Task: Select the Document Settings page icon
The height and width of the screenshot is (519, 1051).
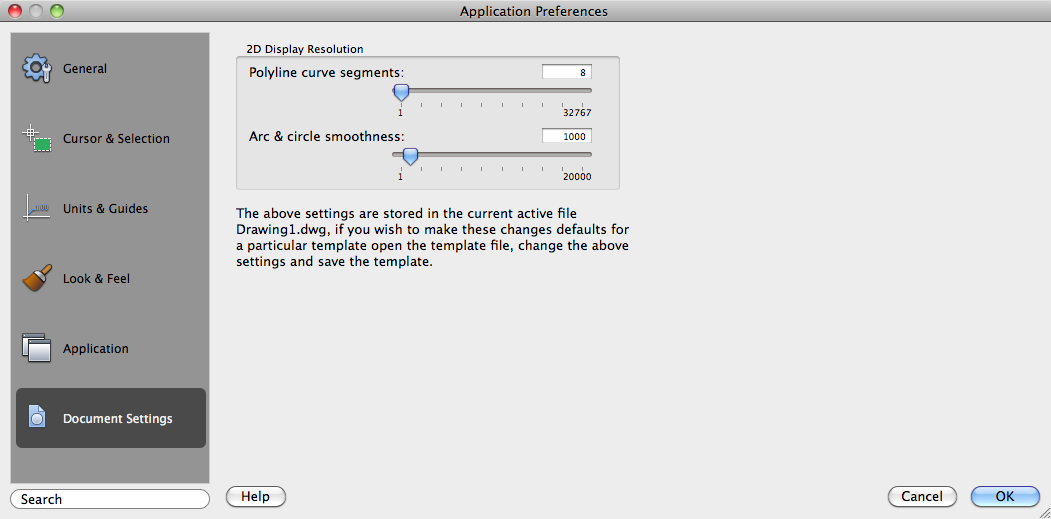Action: point(36,418)
